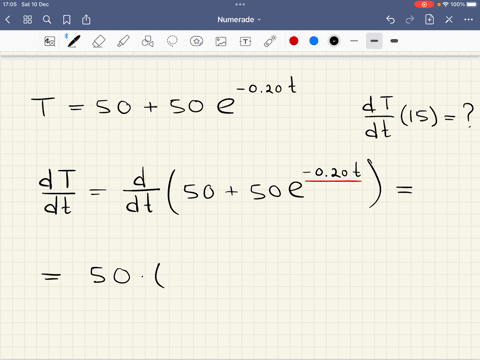This screenshot has width=480, height=360.
Task: Select the thinnest stroke width
Action: 354,41
